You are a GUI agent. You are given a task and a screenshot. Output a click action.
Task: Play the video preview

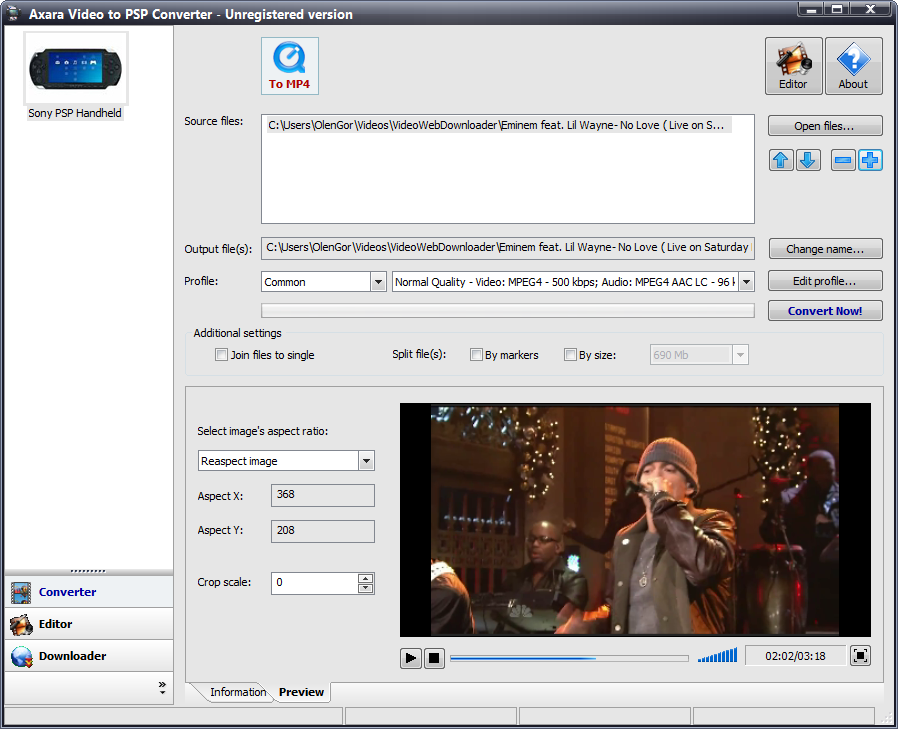[411, 658]
